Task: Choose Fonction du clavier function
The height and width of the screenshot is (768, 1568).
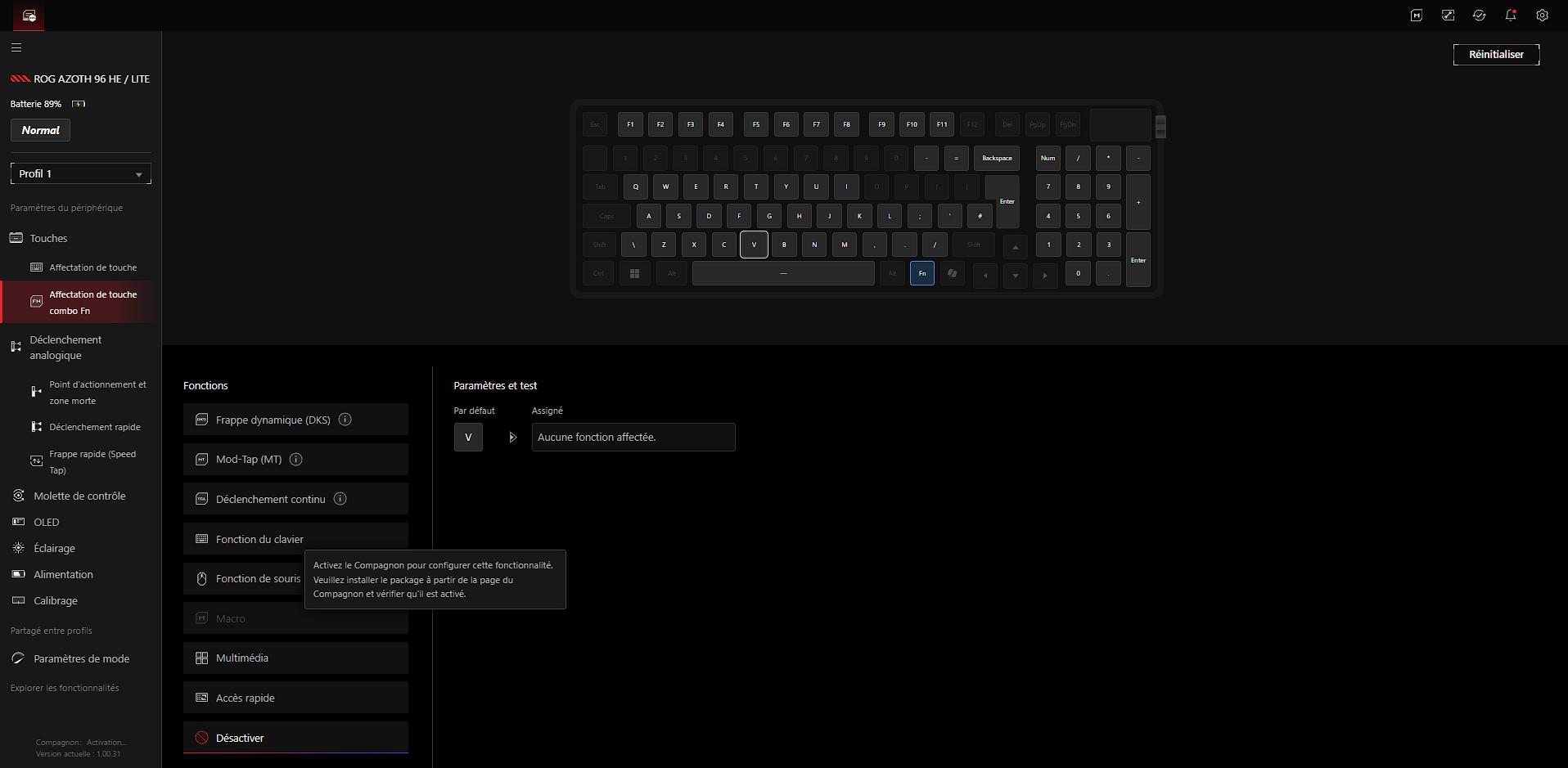Action: click(x=295, y=539)
